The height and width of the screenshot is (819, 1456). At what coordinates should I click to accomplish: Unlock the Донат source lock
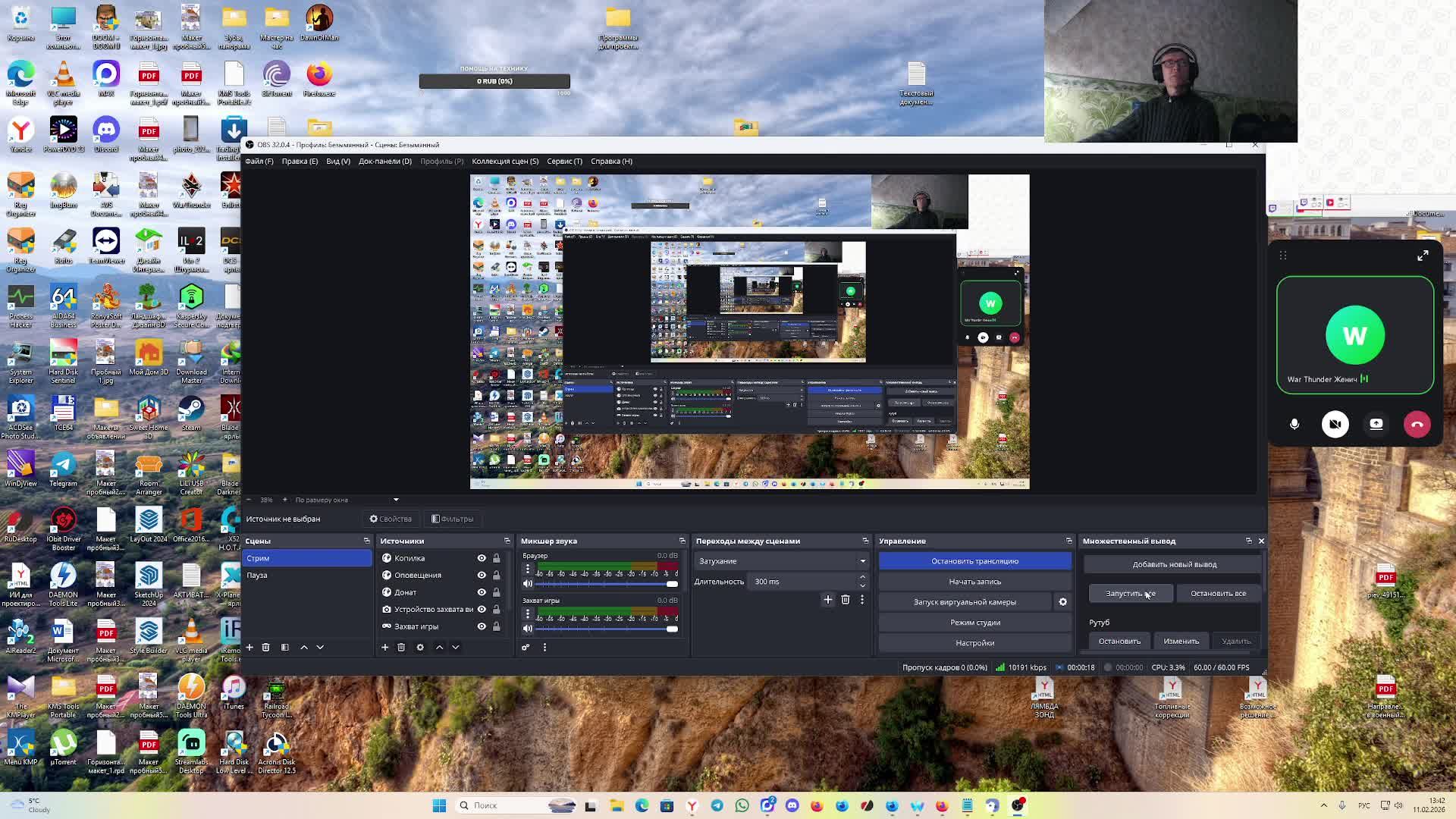click(x=497, y=592)
